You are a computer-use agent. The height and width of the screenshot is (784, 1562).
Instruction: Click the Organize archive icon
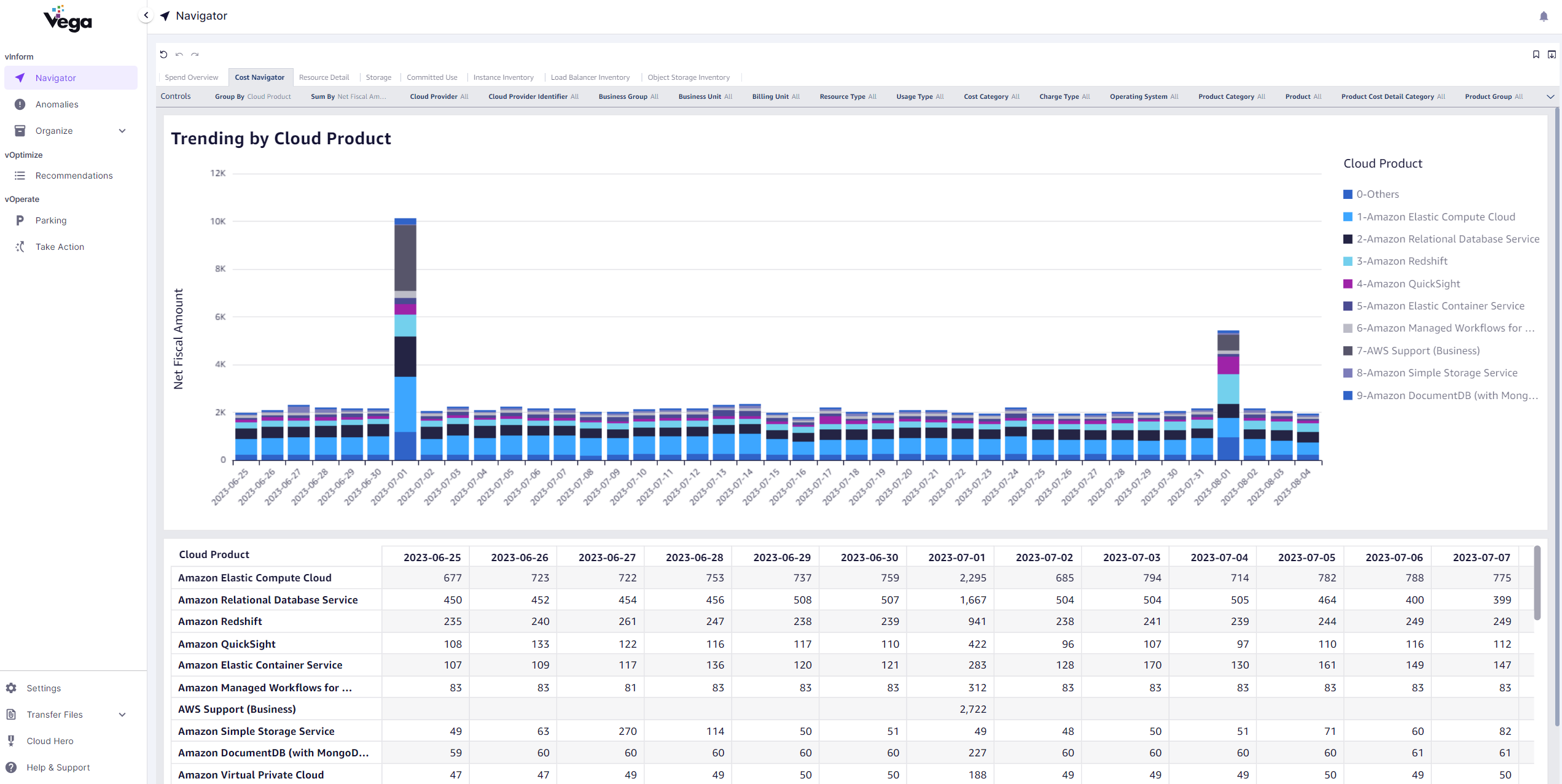(20, 131)
